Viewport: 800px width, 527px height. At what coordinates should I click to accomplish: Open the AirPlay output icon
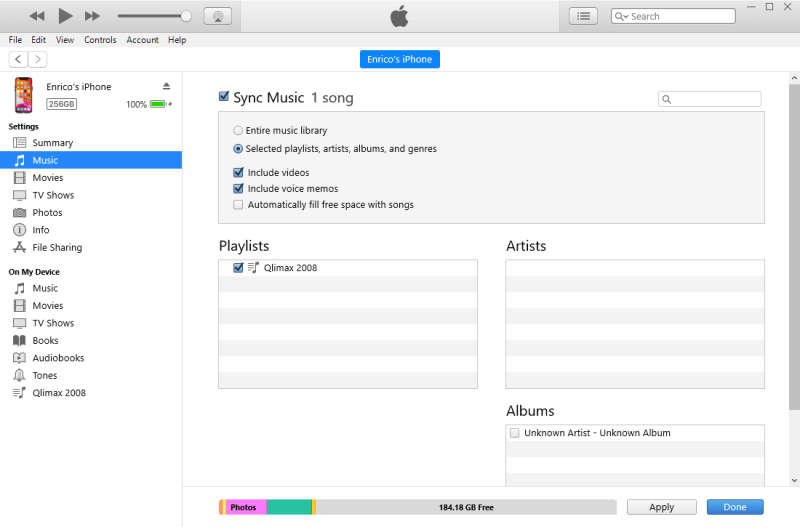click(x=218, y=16)
